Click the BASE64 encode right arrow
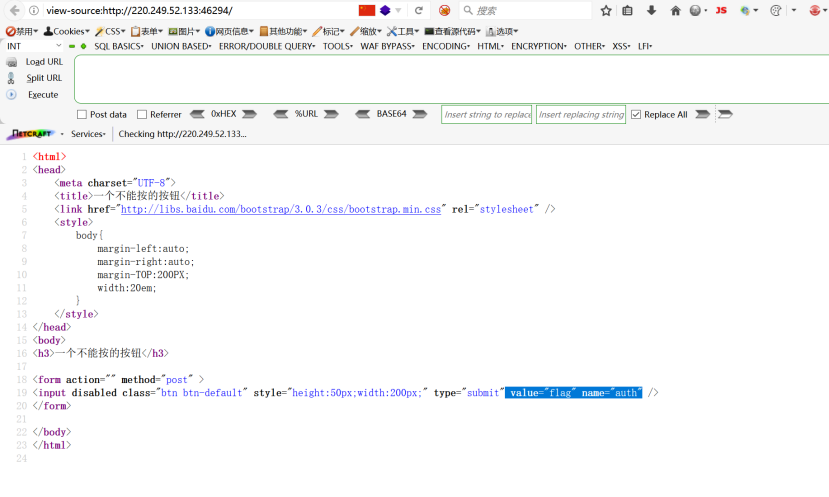The image size is (829, 497). (420, 114)
